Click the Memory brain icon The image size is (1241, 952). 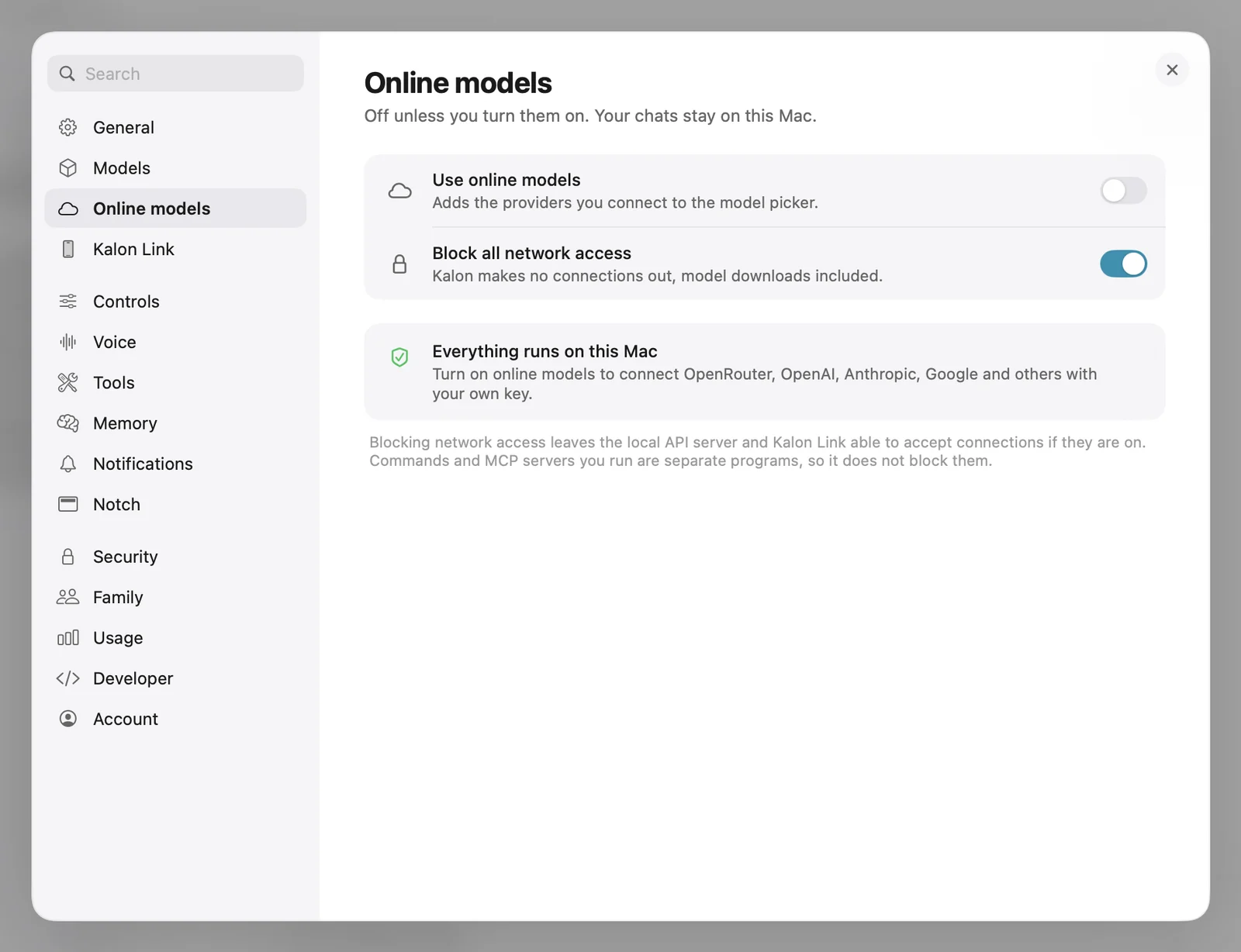[x=68, y=423]
